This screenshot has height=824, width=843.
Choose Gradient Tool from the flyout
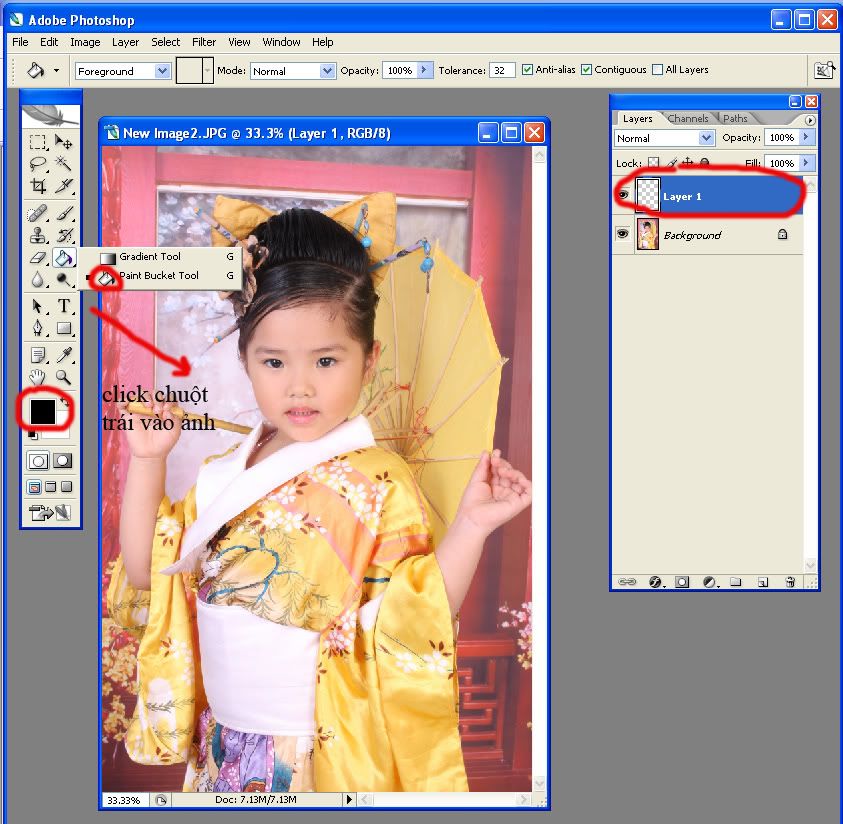150,257
